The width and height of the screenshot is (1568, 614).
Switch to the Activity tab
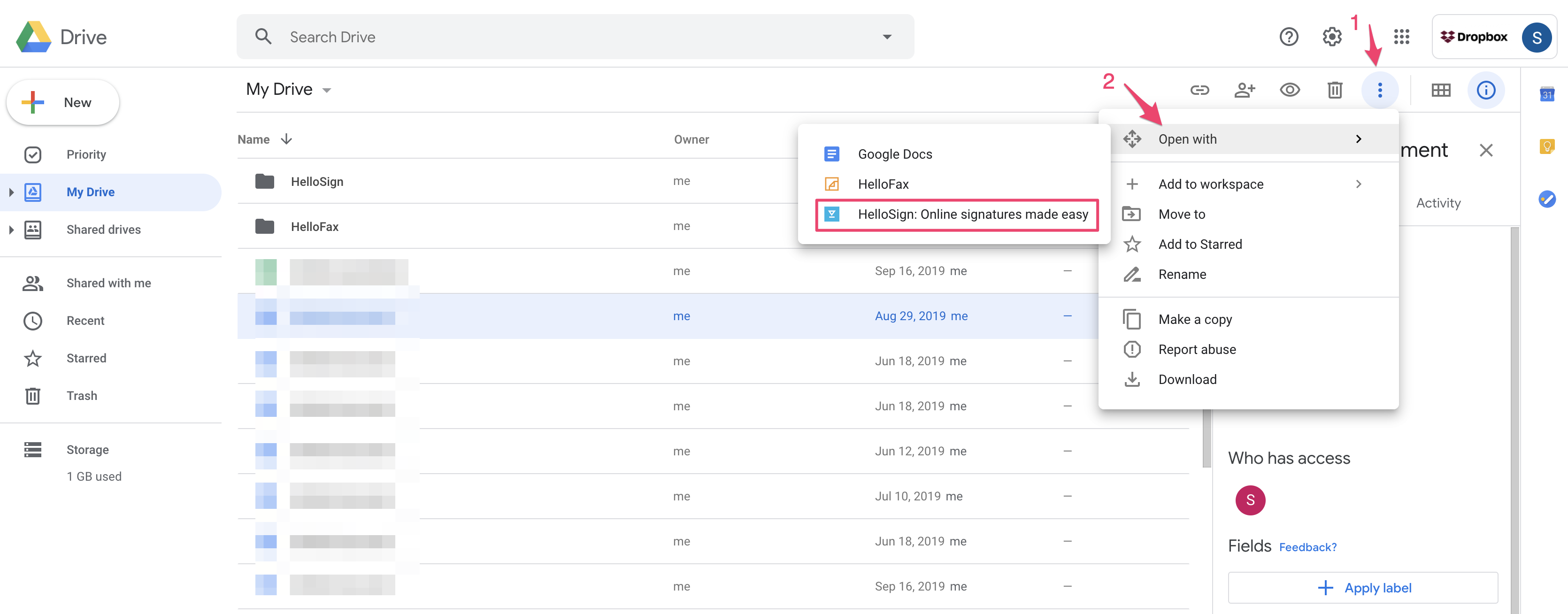click(1438, 203)
